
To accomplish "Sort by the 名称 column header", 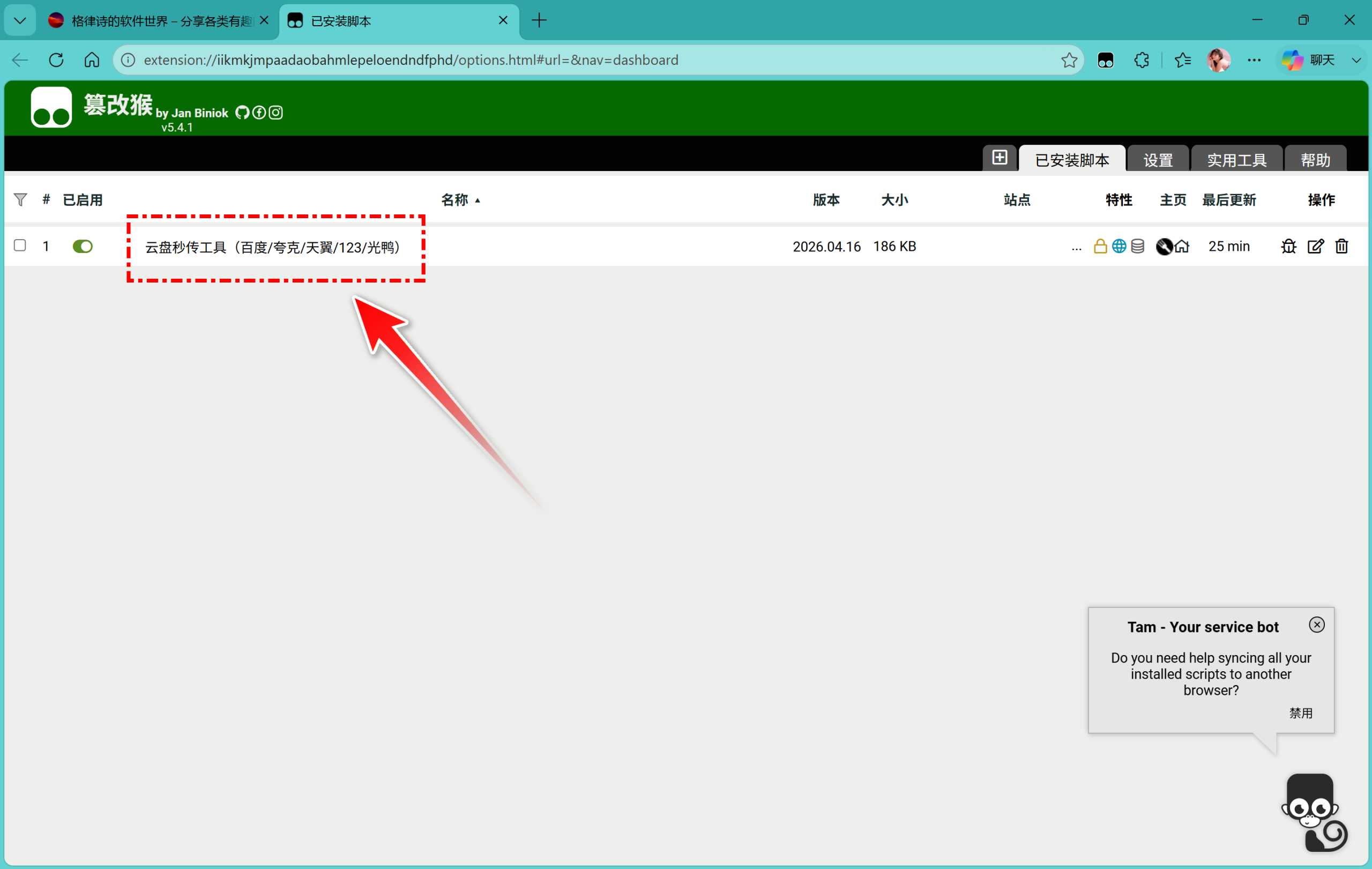I will 454,199.
